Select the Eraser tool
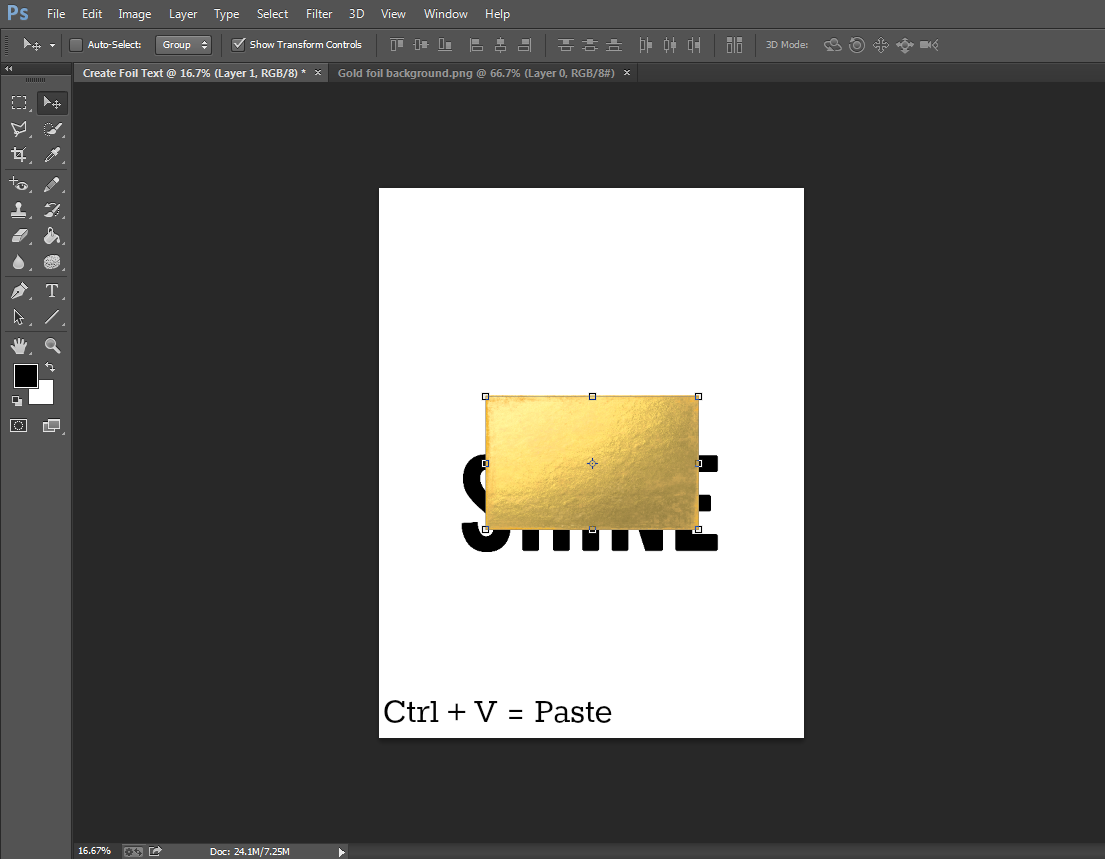This screenshot has height=859, width=1105. (x=19, y=235)
